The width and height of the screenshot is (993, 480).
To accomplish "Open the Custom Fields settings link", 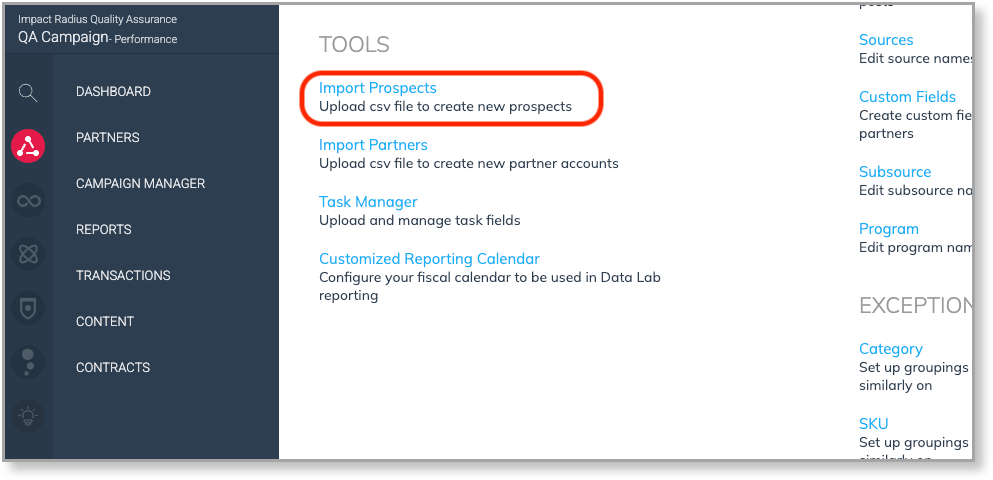I will click(x=907, y=97).
